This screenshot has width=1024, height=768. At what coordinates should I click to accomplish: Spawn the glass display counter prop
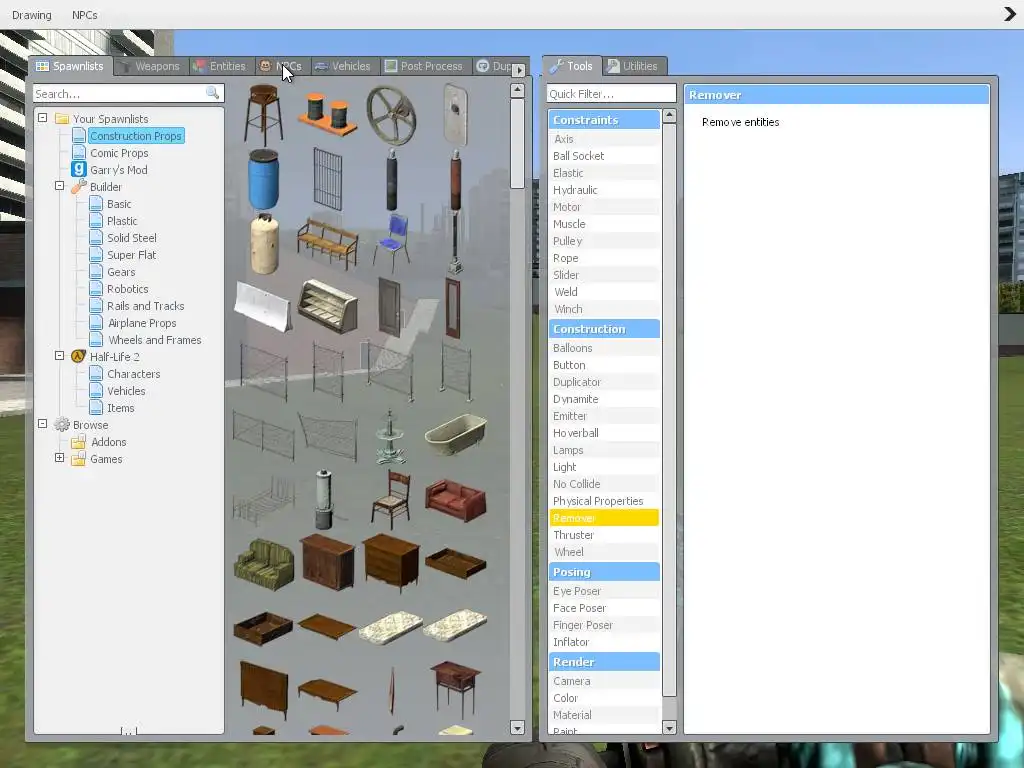click(327, 306)
